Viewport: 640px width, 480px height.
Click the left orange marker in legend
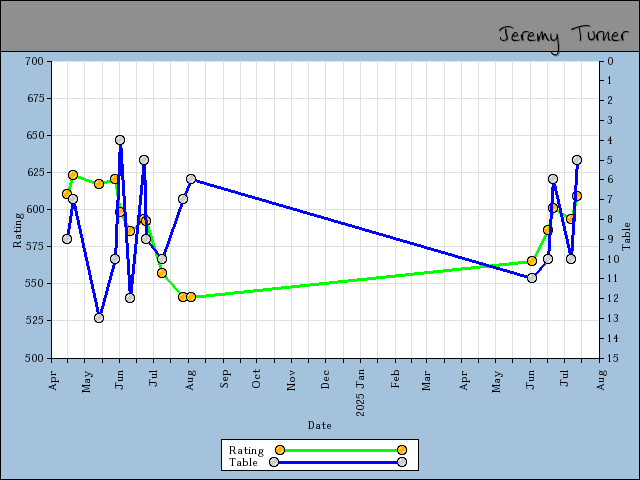280,450
